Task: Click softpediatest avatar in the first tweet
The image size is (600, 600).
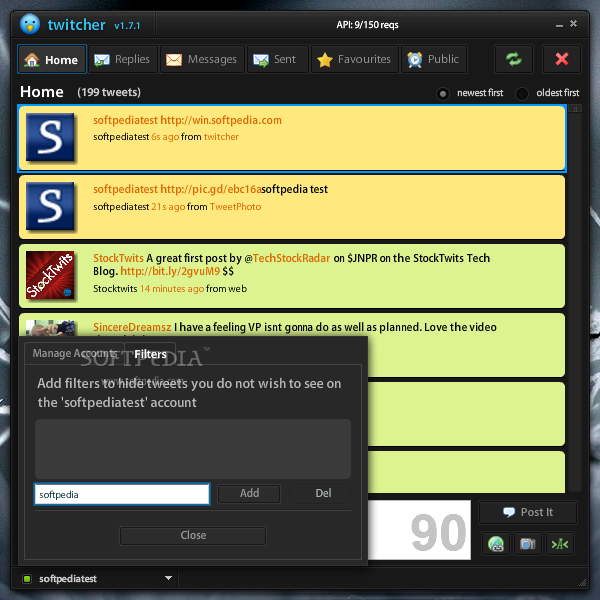Action: (x=50, y=137)
